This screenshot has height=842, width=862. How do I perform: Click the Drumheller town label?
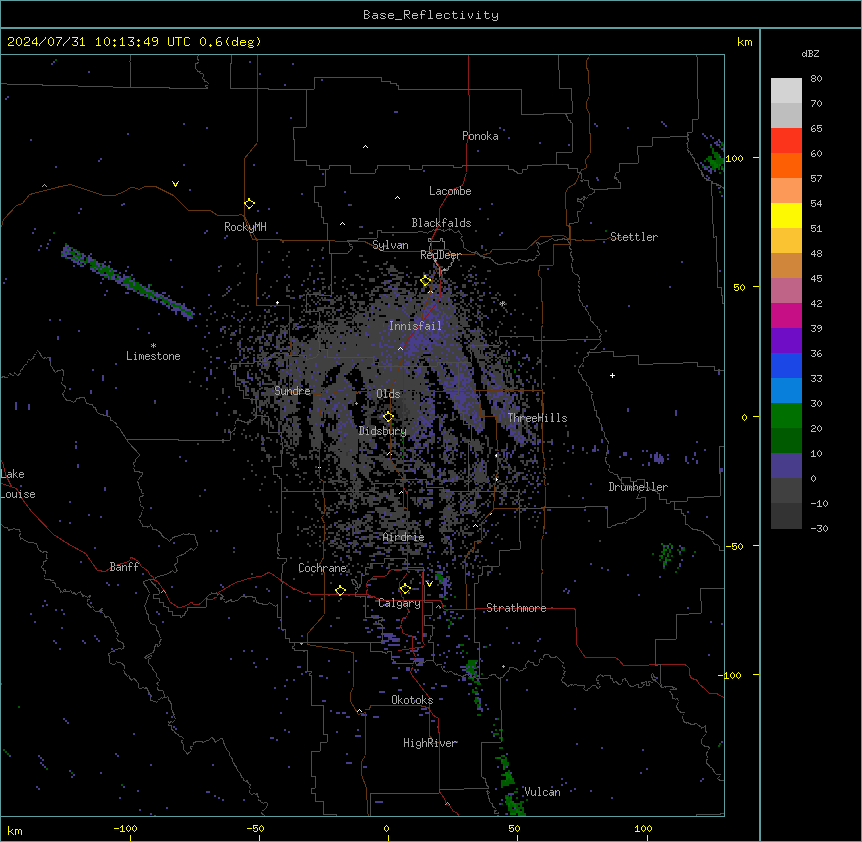[638, 487]
